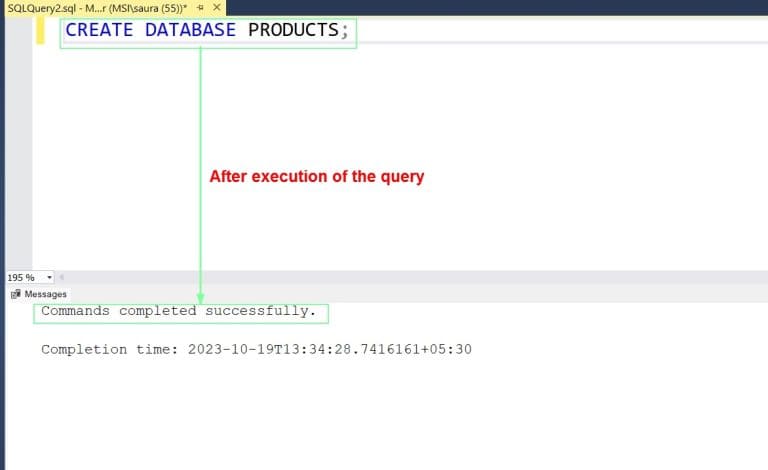Click the Commands completed successfully message

[x=179, y=311]
